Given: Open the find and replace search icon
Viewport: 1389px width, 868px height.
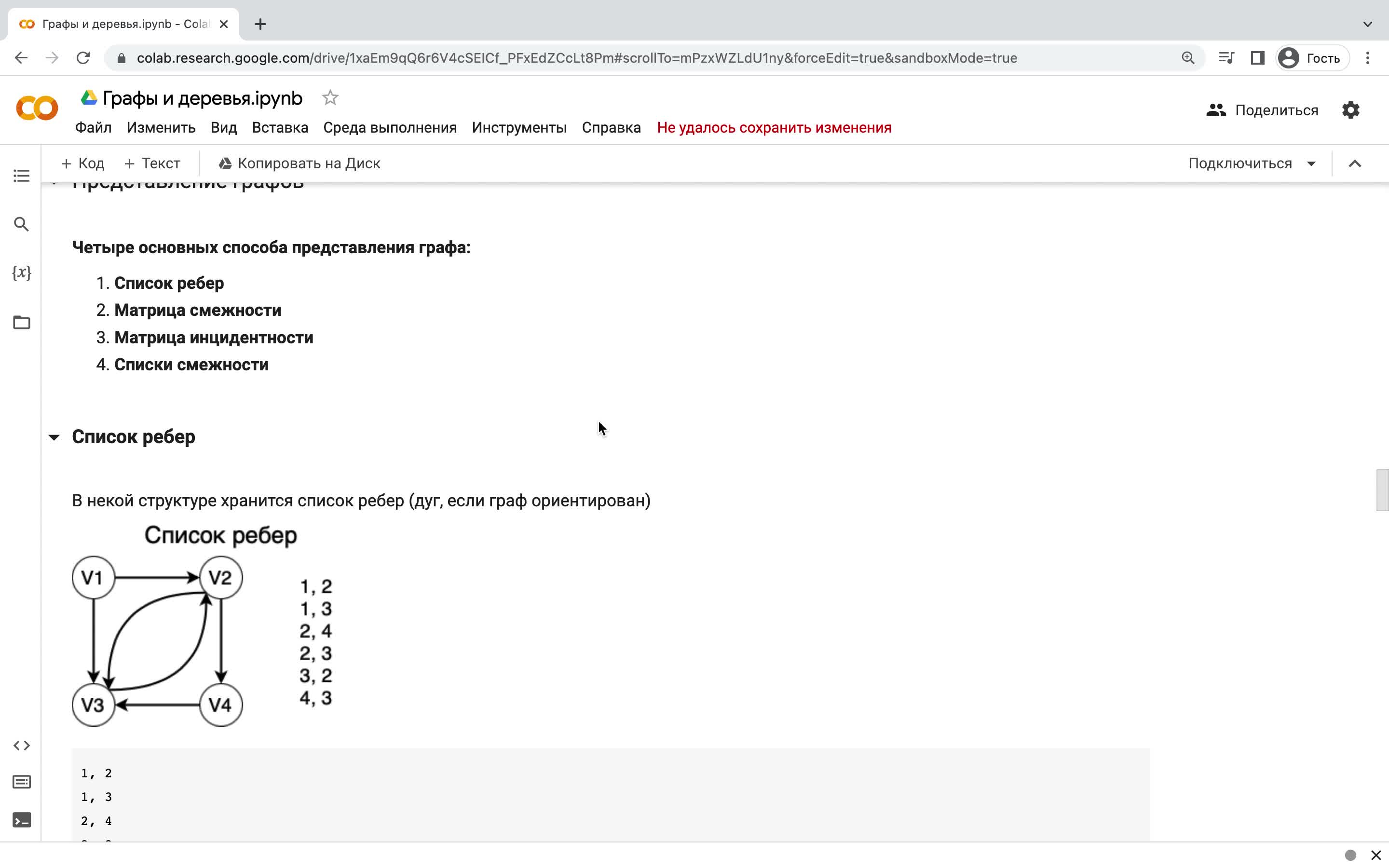Looking at the screenshot, I should click(x=21, y=224).
